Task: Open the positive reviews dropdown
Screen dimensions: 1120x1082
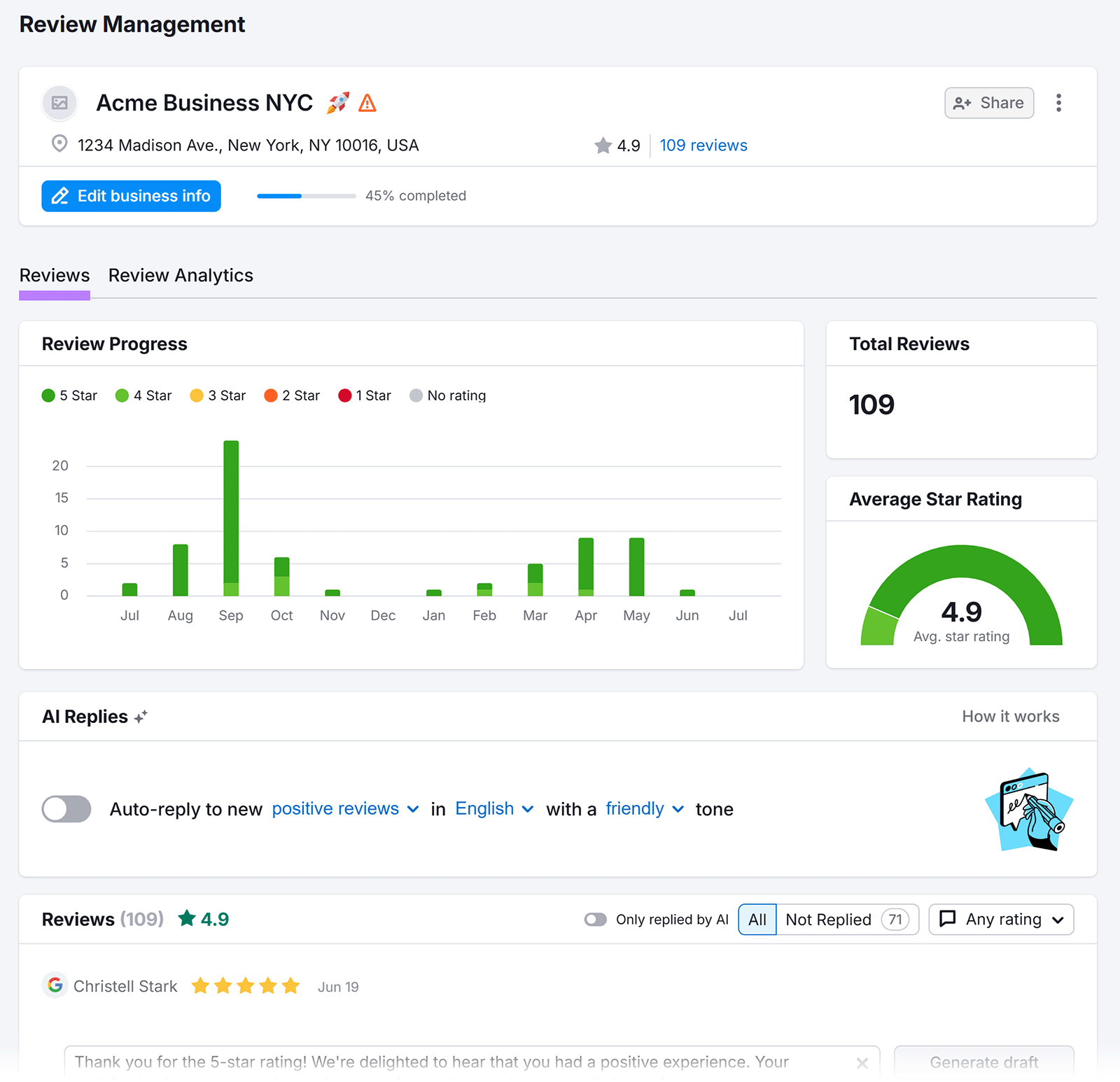Action: [345, 809]
